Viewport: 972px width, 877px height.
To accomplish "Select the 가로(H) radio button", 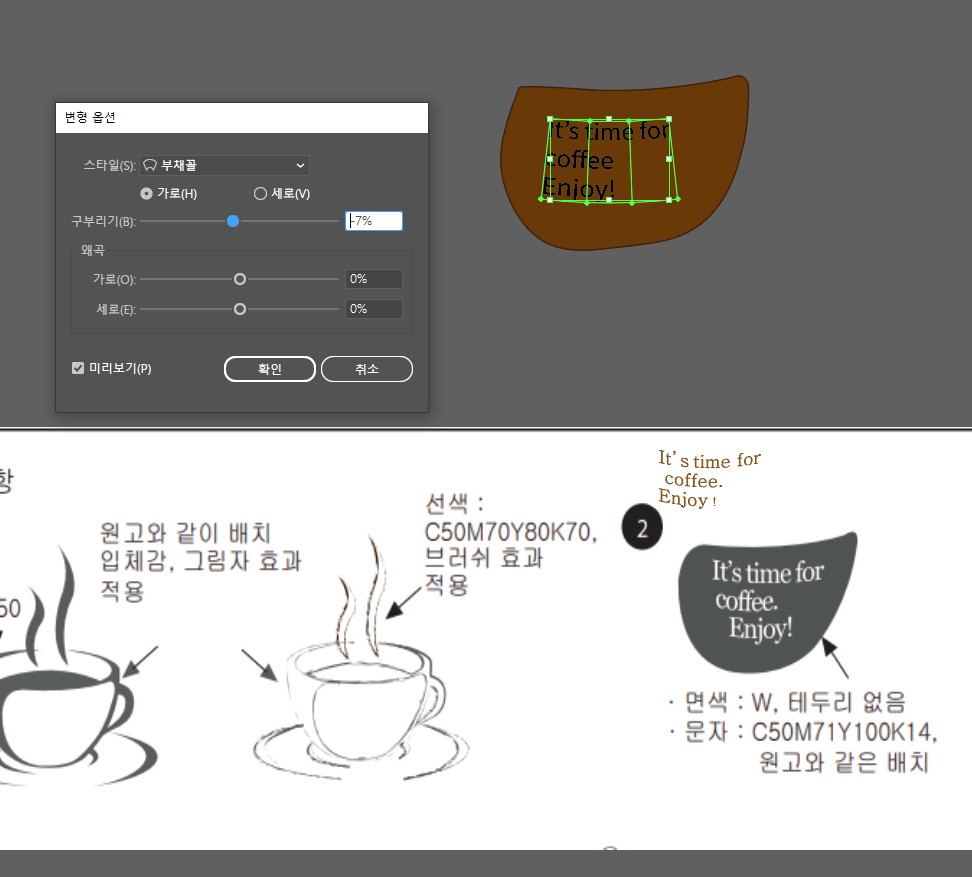I will pyautogui.click(x=146, y=194).
